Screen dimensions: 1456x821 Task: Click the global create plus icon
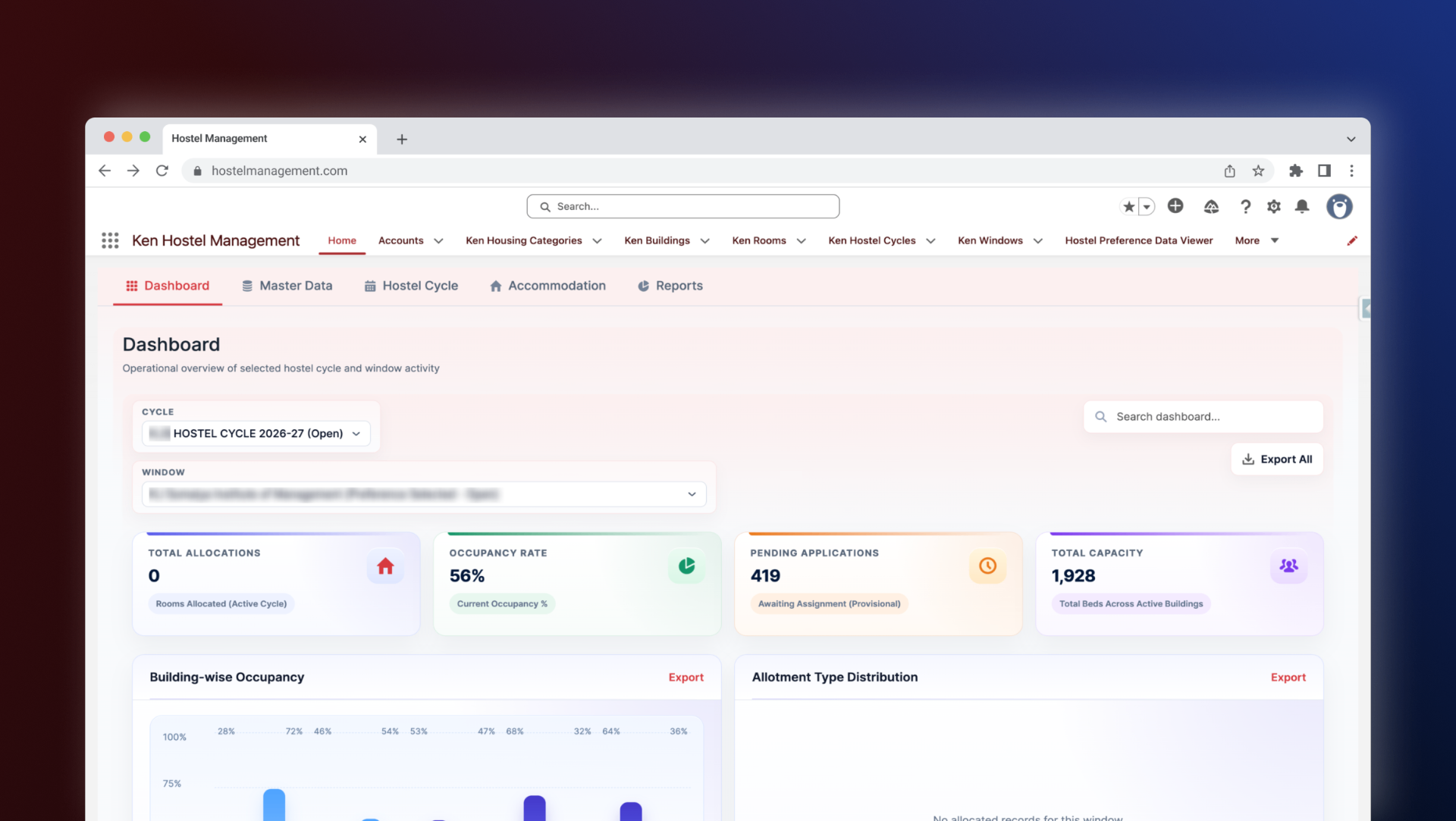click(1175, 205)
